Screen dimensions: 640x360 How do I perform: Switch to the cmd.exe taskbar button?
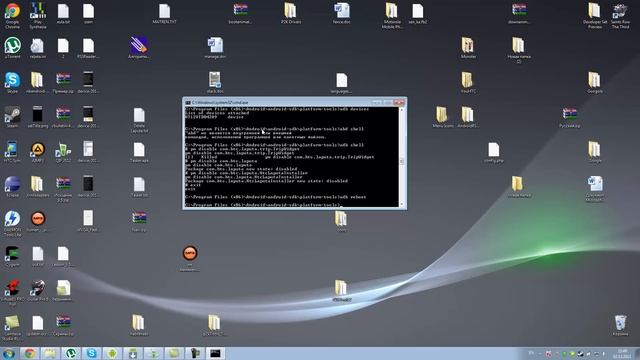pyautogui.click(x=215, y=353)
